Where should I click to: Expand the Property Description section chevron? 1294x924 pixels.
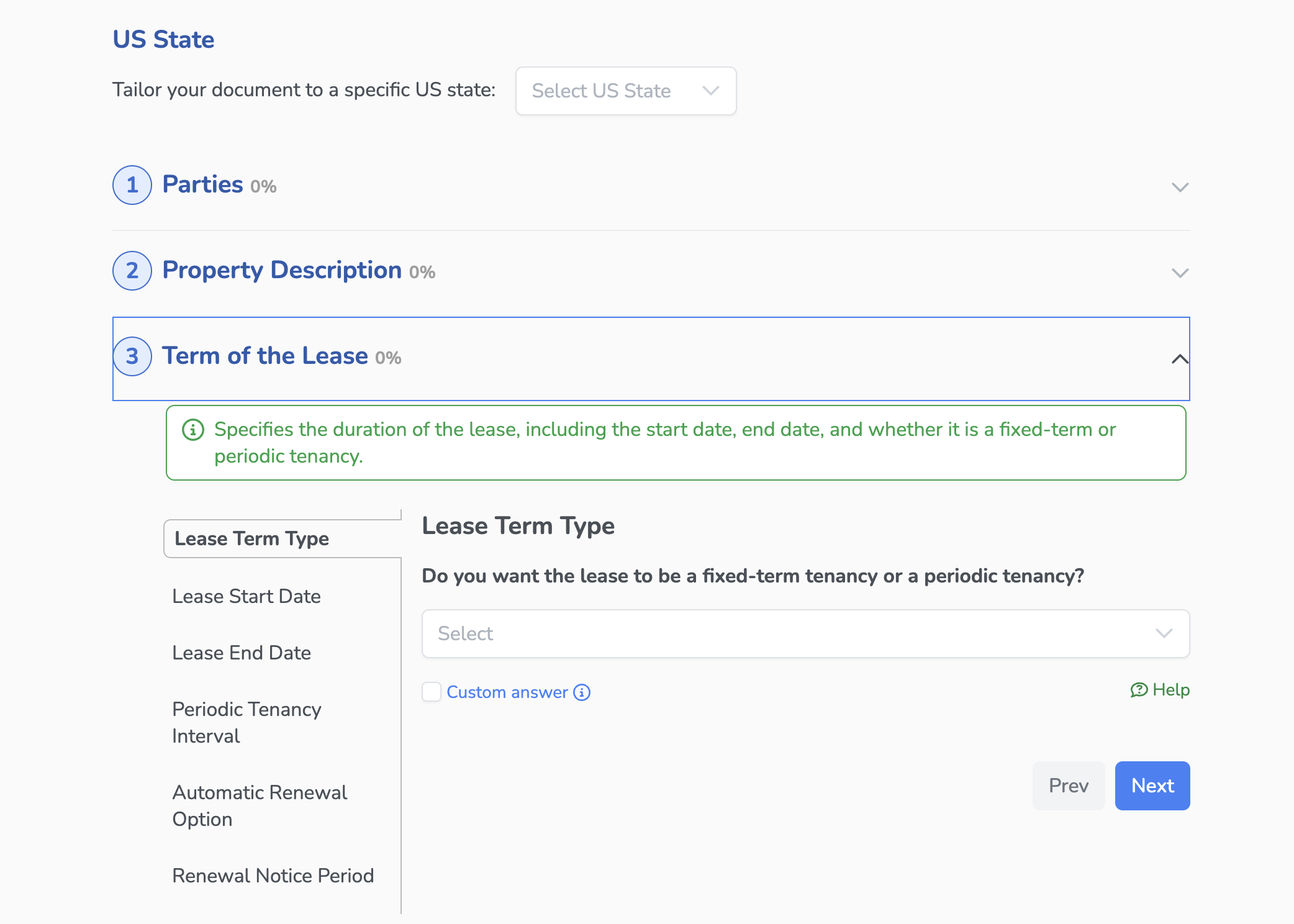[1180, 273]
